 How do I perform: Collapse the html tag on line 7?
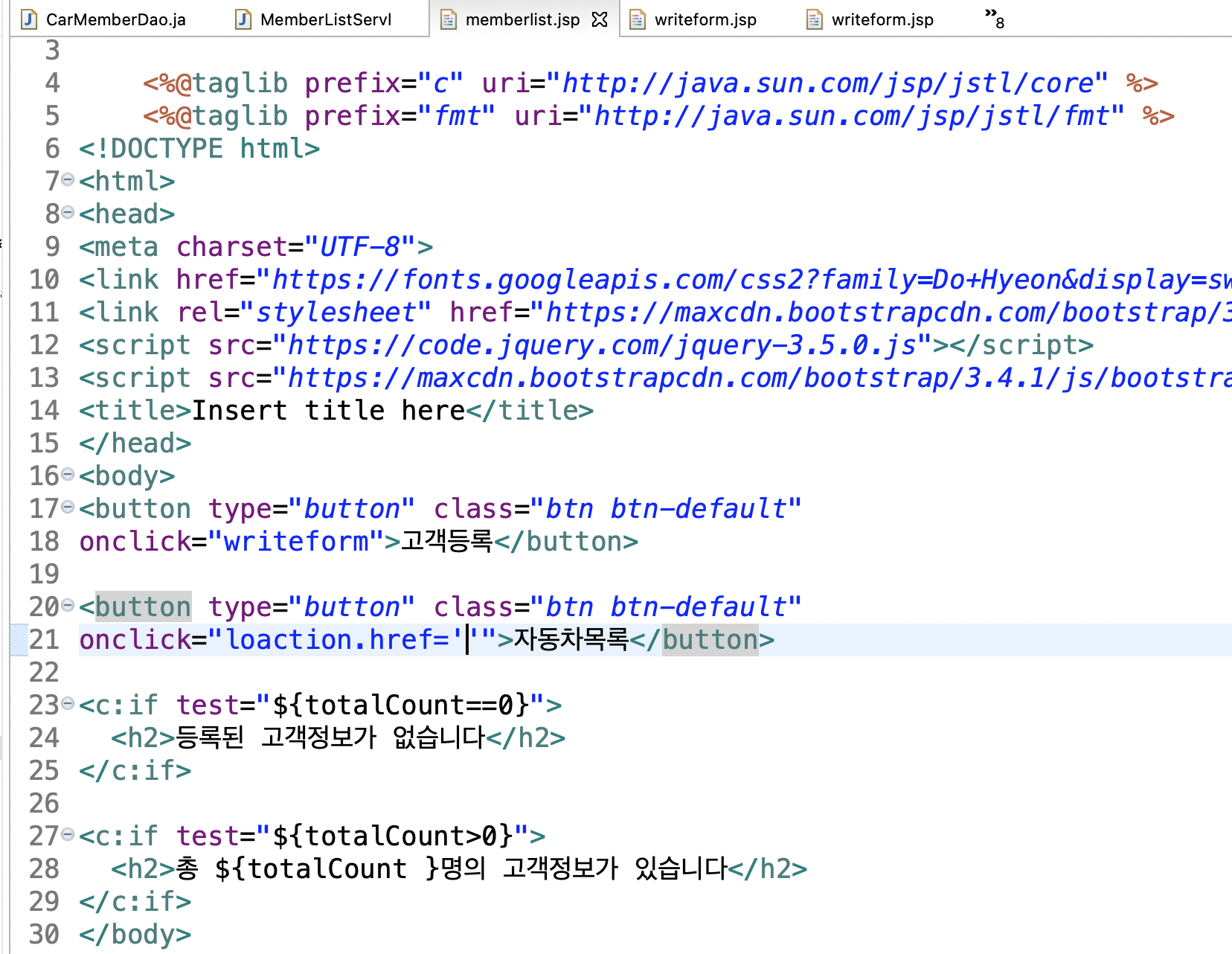(68, 179)
